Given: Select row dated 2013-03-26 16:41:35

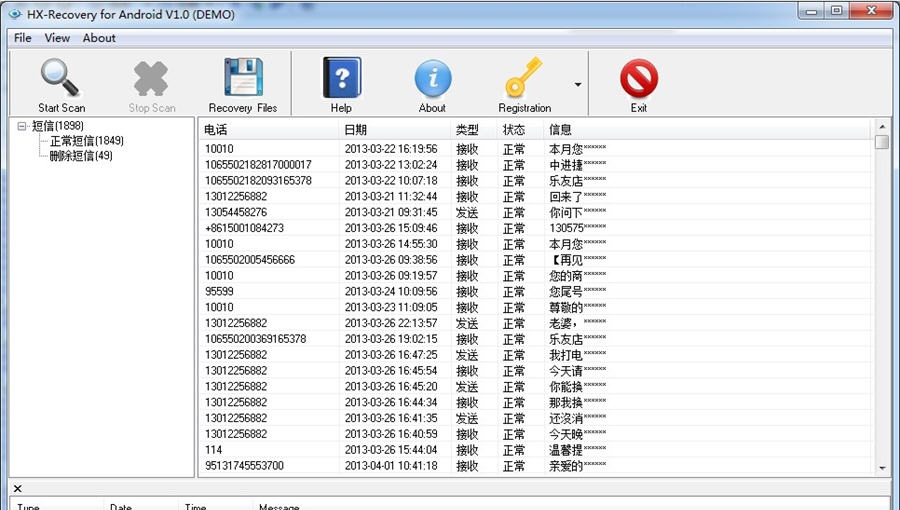Looking at the screenshot, I should pyautogui.click(x=535, y=418).
